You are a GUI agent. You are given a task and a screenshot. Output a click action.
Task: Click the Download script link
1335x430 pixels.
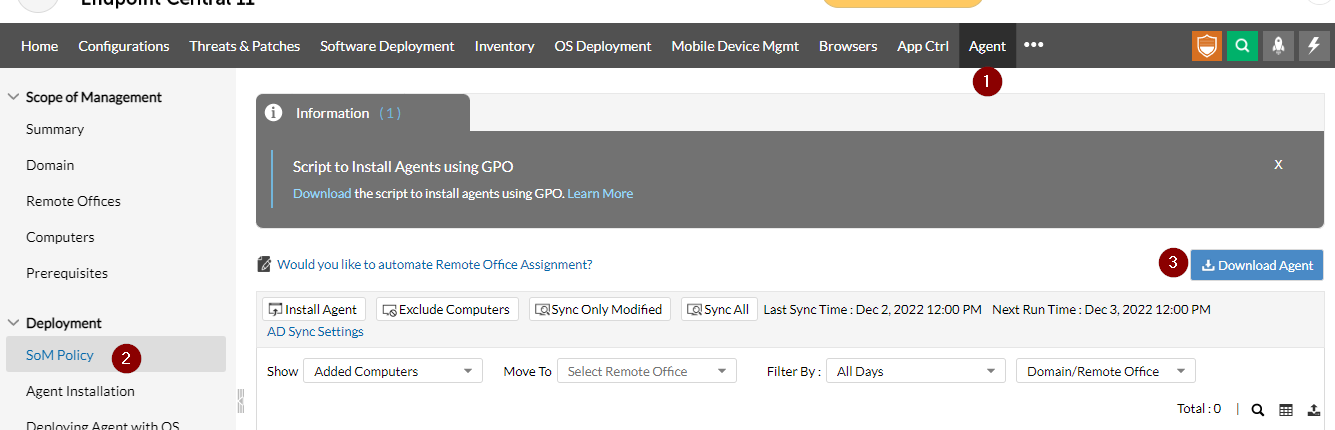[x=322, y=193]
